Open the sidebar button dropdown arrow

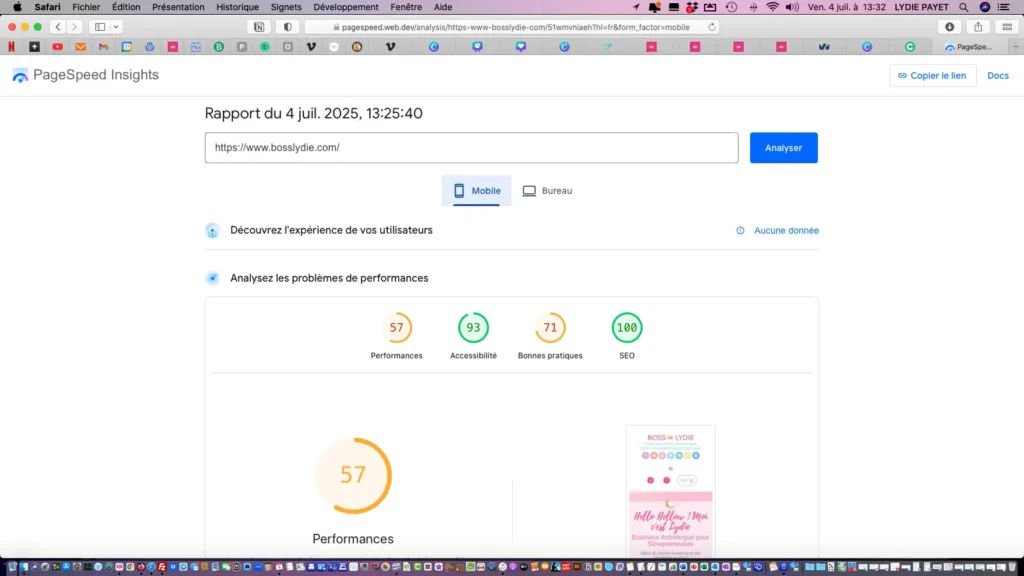pos(117,27)
